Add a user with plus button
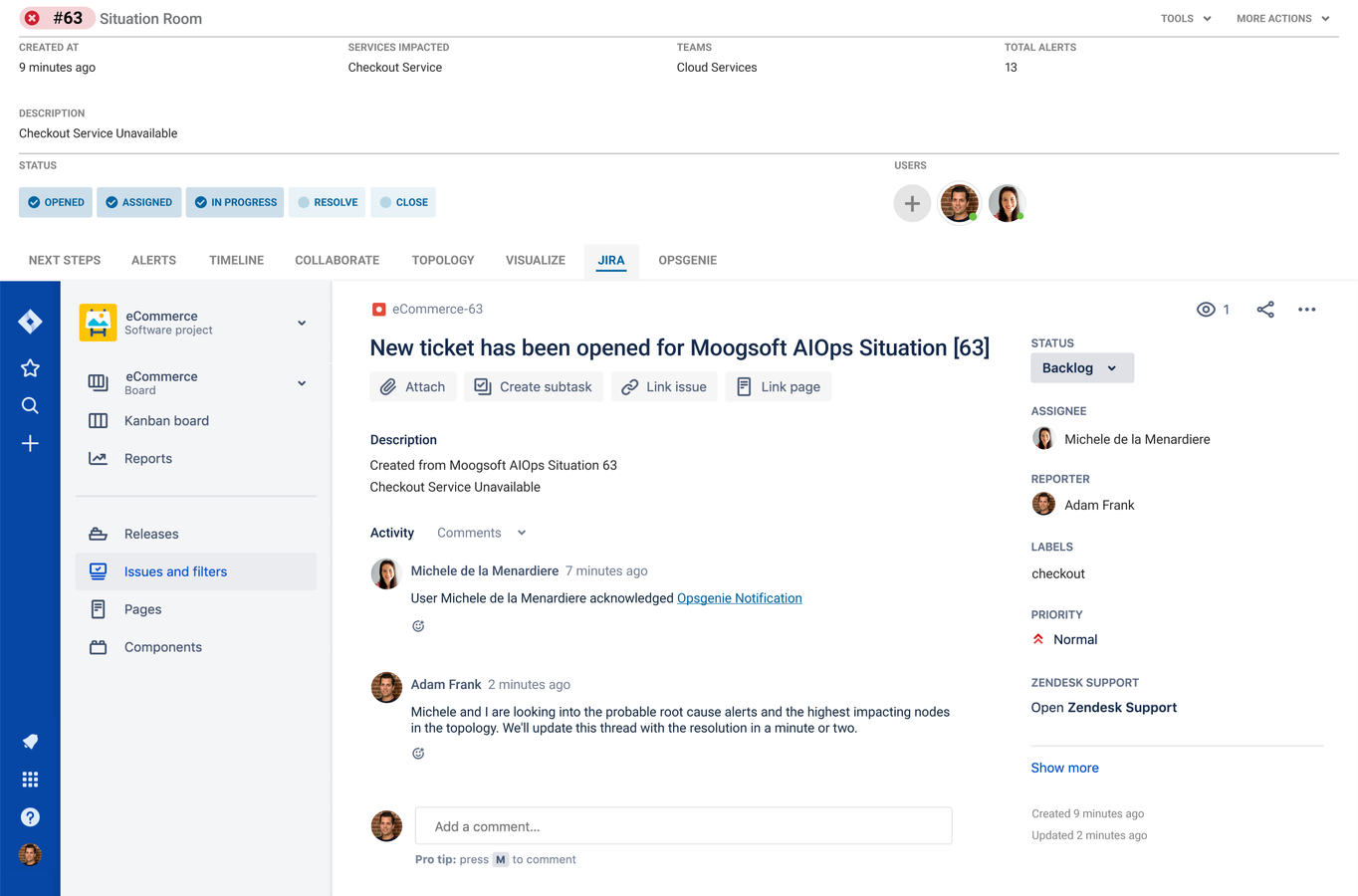This screenshot has height=896, width=1358. pos(912,203)
